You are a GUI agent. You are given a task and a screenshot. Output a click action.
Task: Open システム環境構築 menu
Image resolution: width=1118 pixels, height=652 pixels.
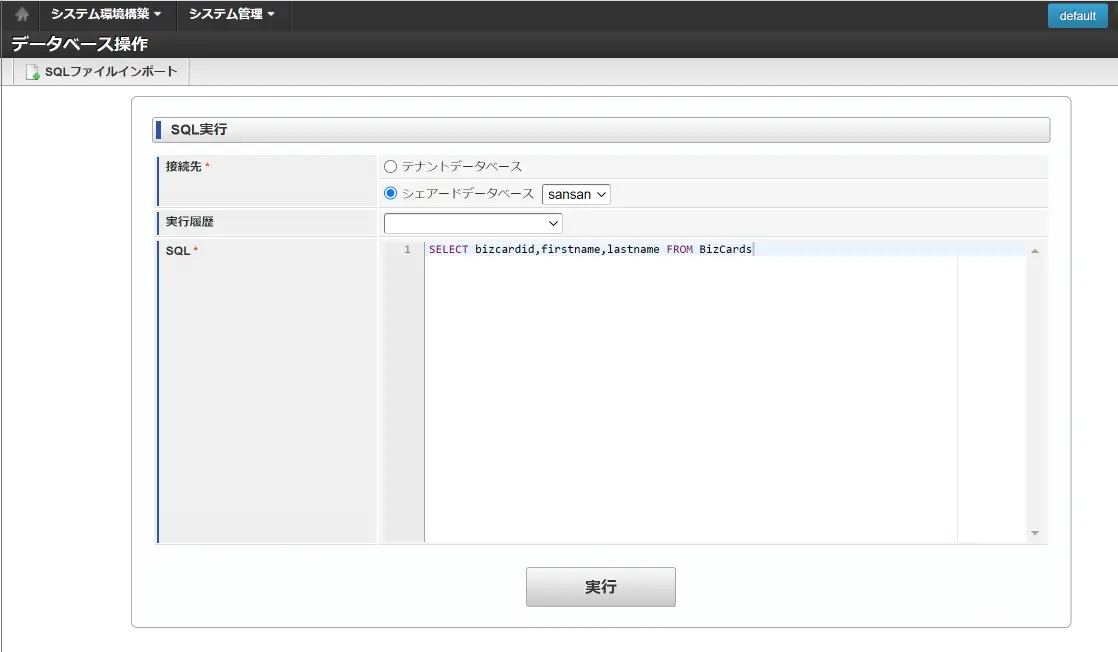(x=106, y=14)
